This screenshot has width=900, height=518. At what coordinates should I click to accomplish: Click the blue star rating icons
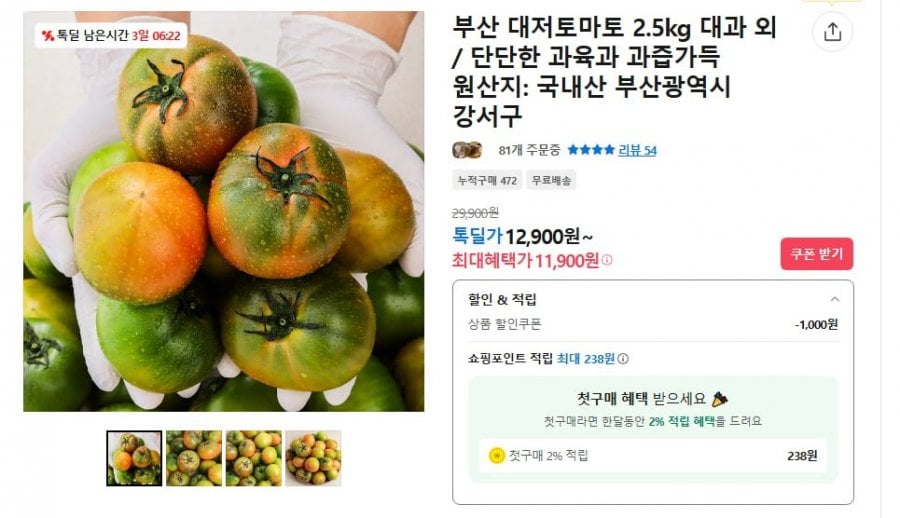pos(591,150)
